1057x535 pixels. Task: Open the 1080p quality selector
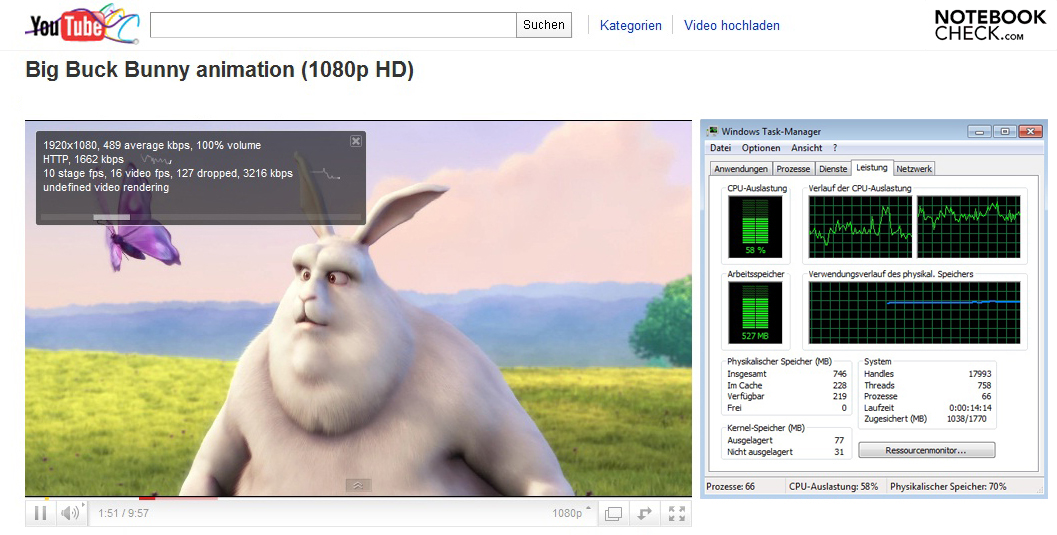(x=571, y=513)
